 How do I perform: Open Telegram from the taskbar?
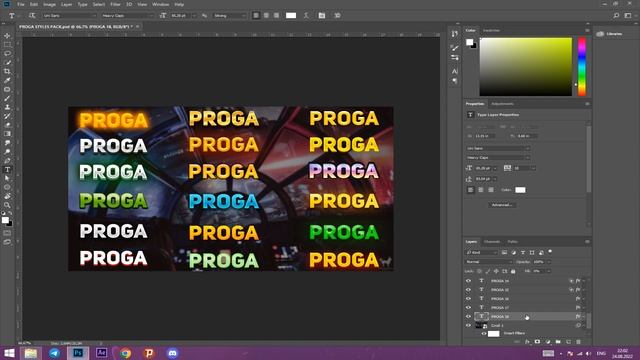[x=54, y=353]
